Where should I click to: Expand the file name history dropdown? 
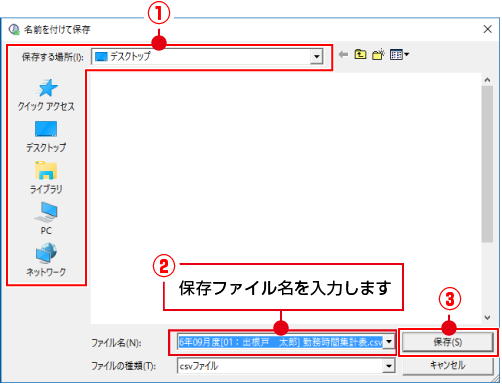(389, 342)
